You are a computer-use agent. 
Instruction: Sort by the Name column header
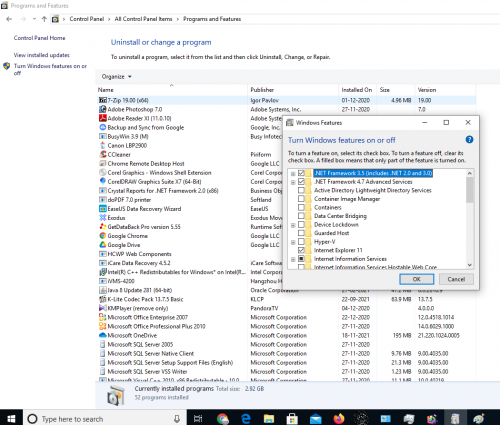point(172,90)
